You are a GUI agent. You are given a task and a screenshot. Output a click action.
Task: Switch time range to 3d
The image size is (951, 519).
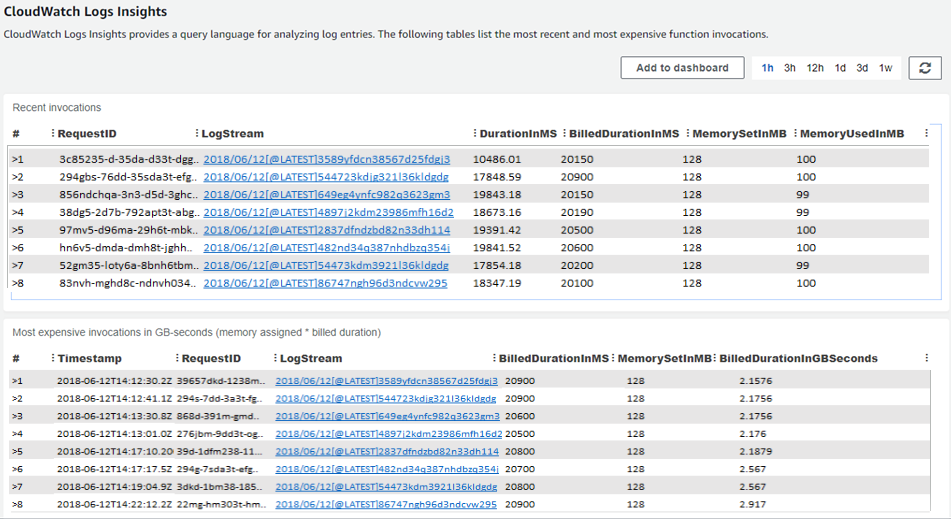pyautogui.click(x=862, y=68)
